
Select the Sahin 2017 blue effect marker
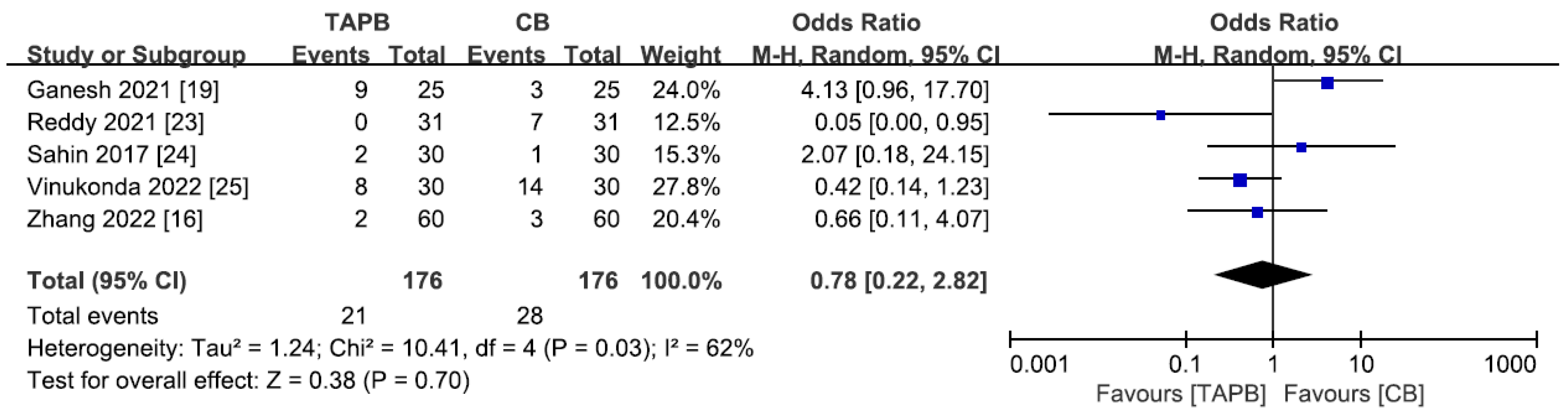(1301, 147)
